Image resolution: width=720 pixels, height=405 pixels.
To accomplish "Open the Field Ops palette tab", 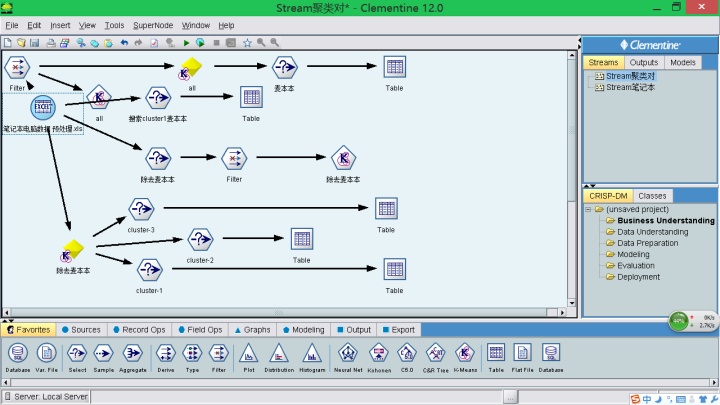I will [200, 330].
